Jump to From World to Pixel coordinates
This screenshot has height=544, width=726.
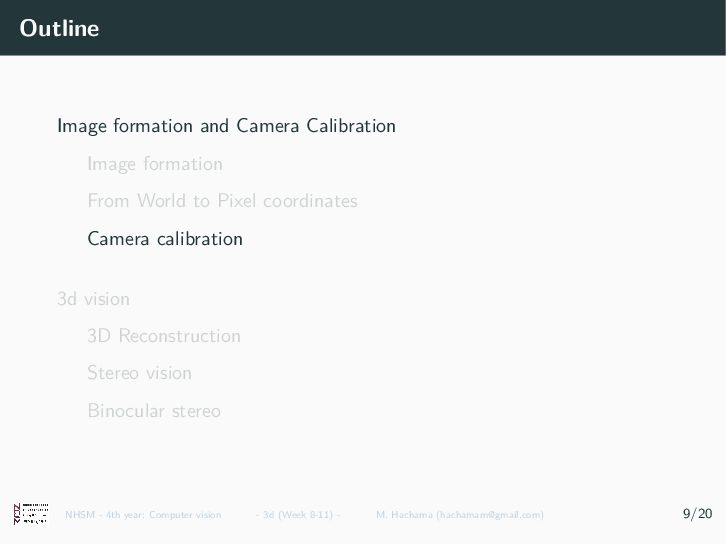click(x=222, y=201)
